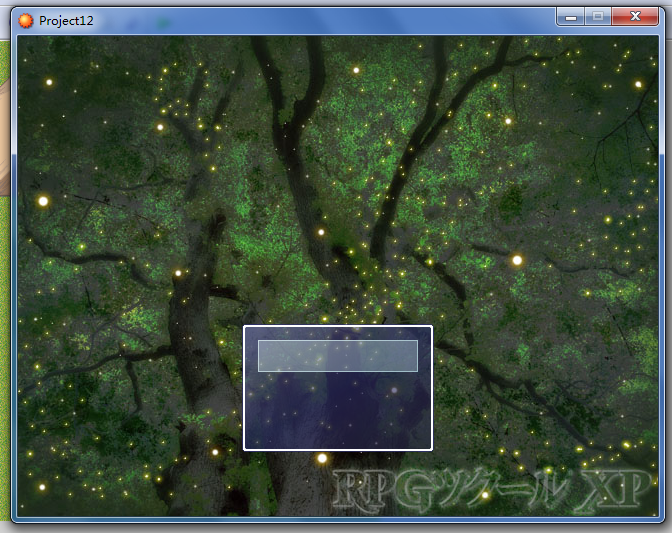
Task: Close the Project12 game window
Action: [635, 17]
